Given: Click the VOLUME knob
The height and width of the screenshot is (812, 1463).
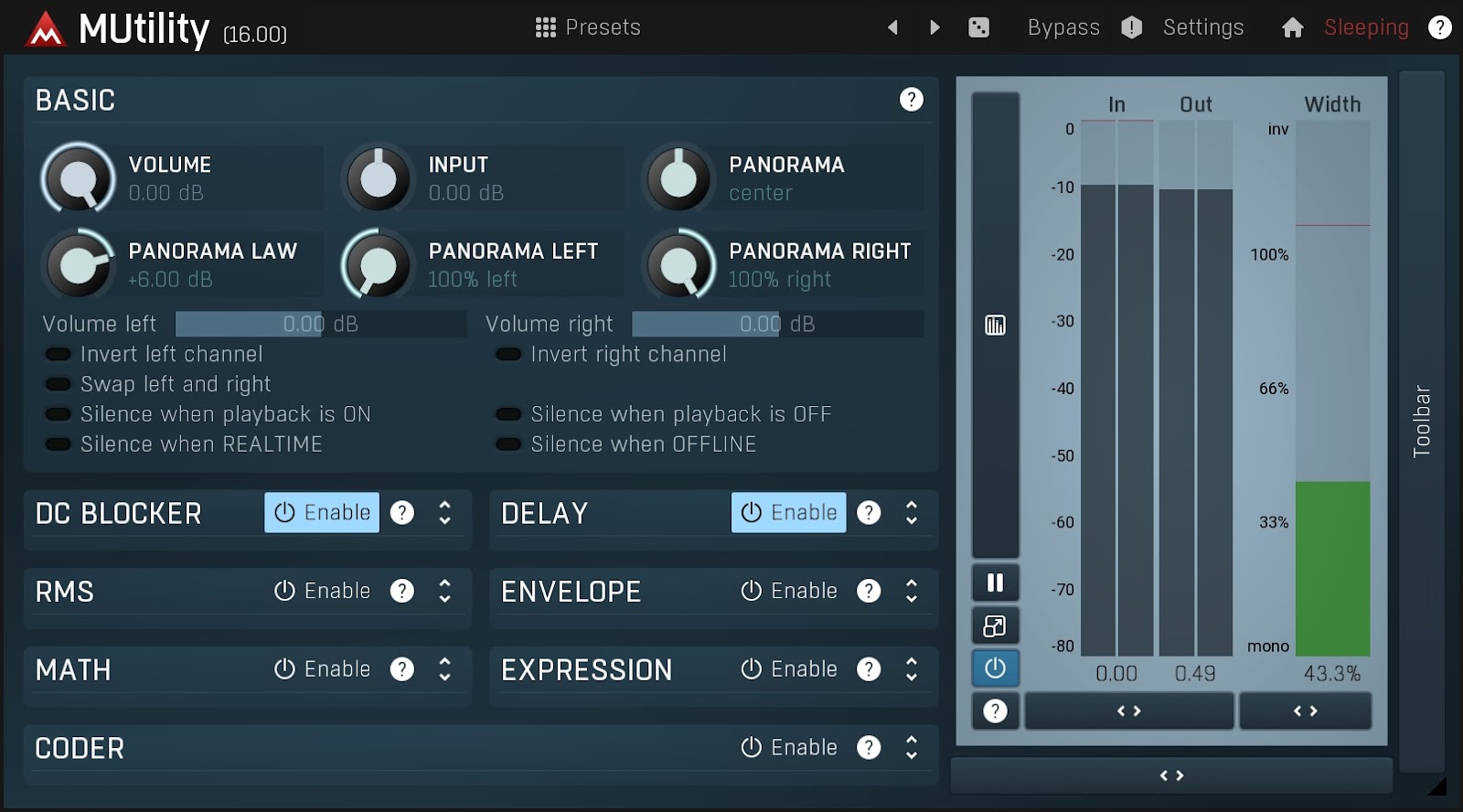Looking at the screenshot, I should [x=78, y=178].
